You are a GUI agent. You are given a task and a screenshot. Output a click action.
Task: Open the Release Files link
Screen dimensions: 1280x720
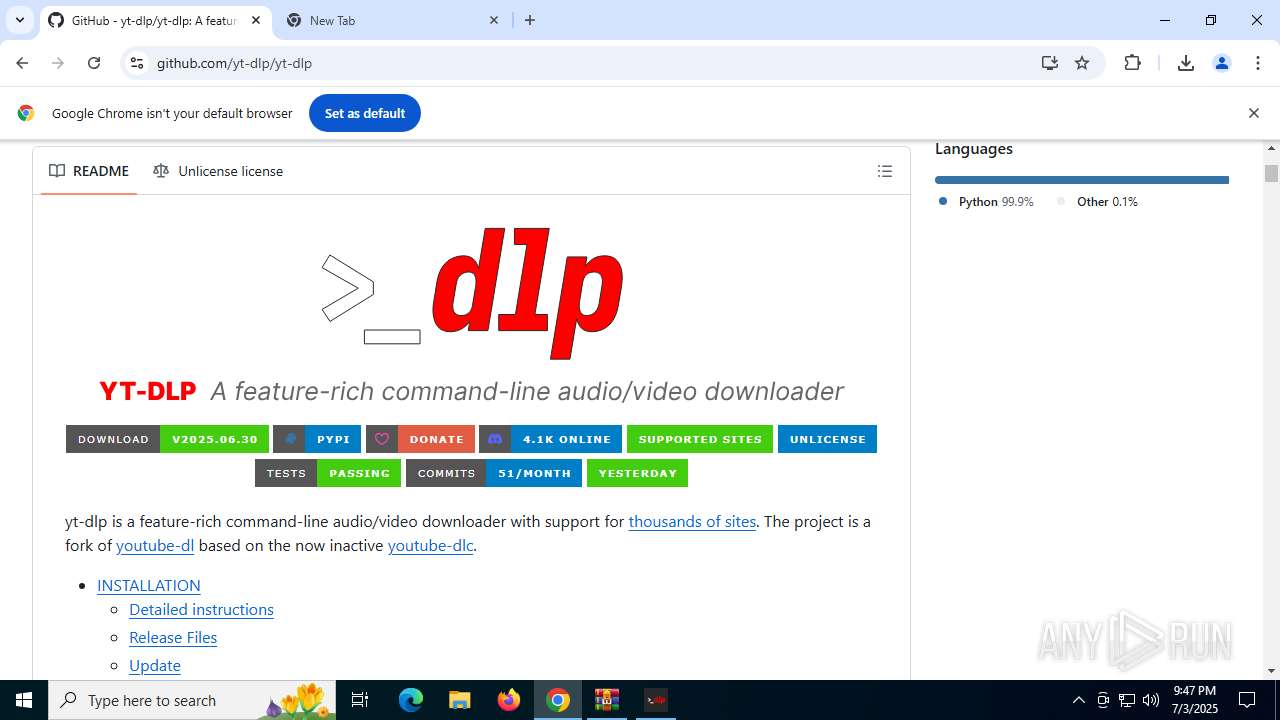click(173, 637)
